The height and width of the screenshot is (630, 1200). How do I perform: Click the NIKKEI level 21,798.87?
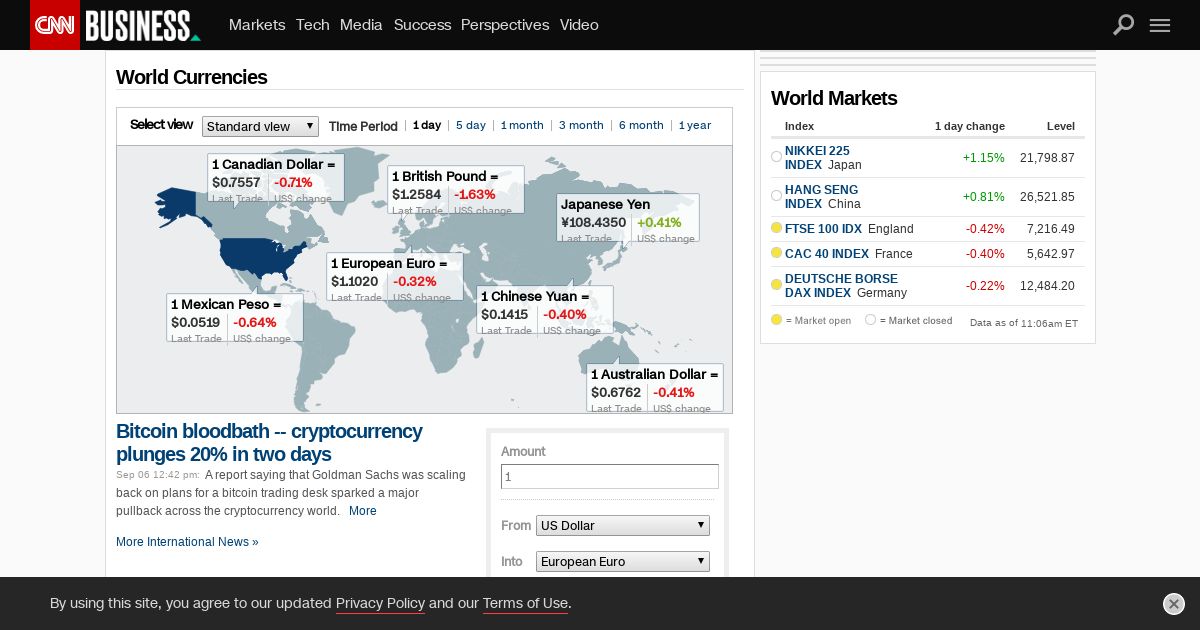click(1047, 158)
